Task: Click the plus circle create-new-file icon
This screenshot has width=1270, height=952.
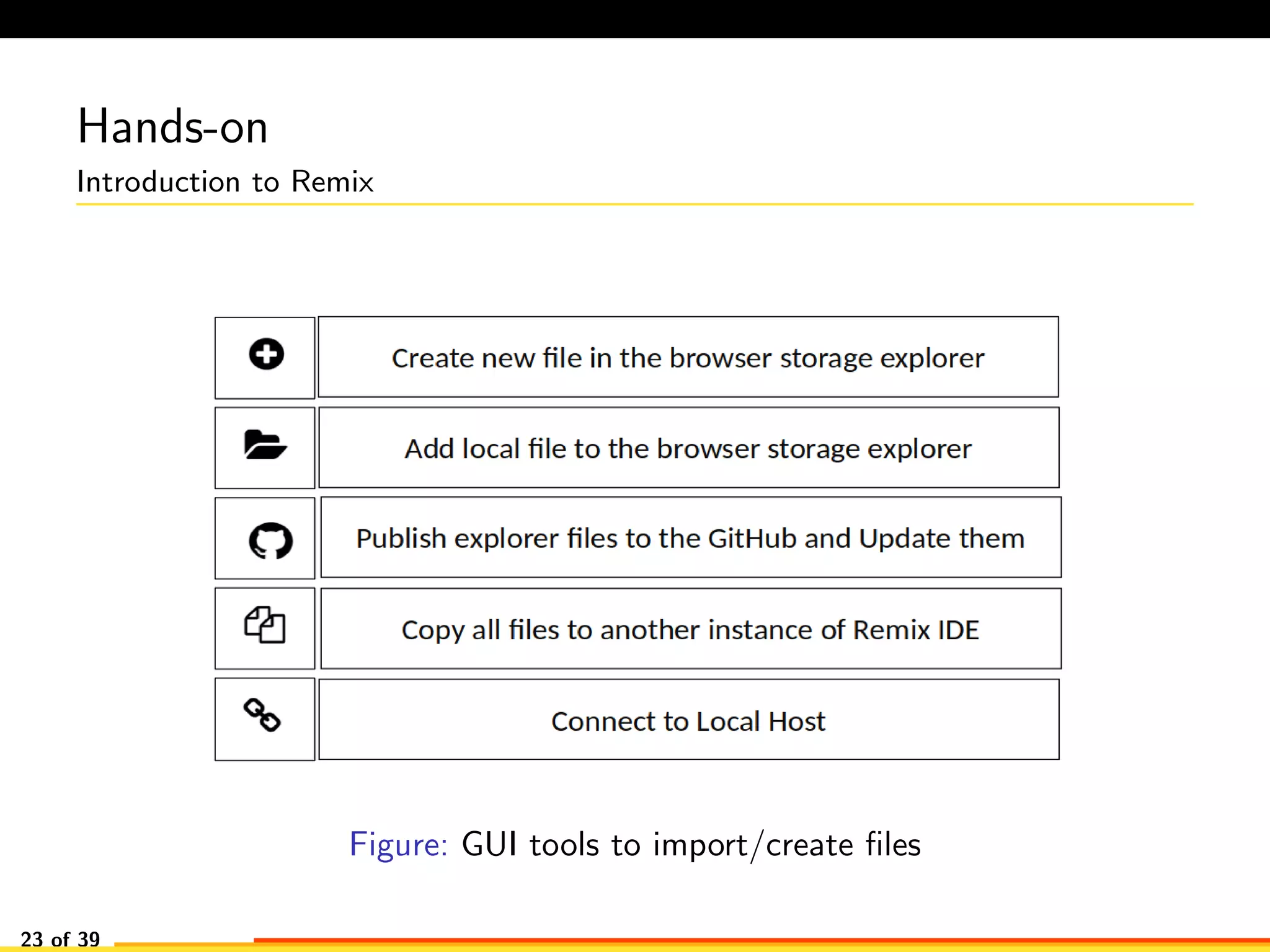Action: click(x=267, y=355)
